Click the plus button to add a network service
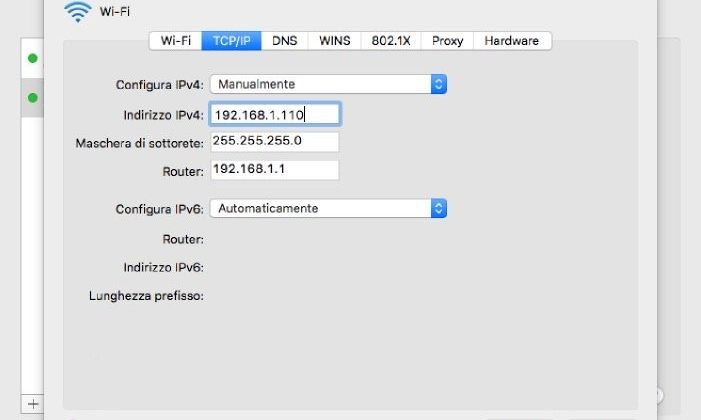 pos(33,404)
